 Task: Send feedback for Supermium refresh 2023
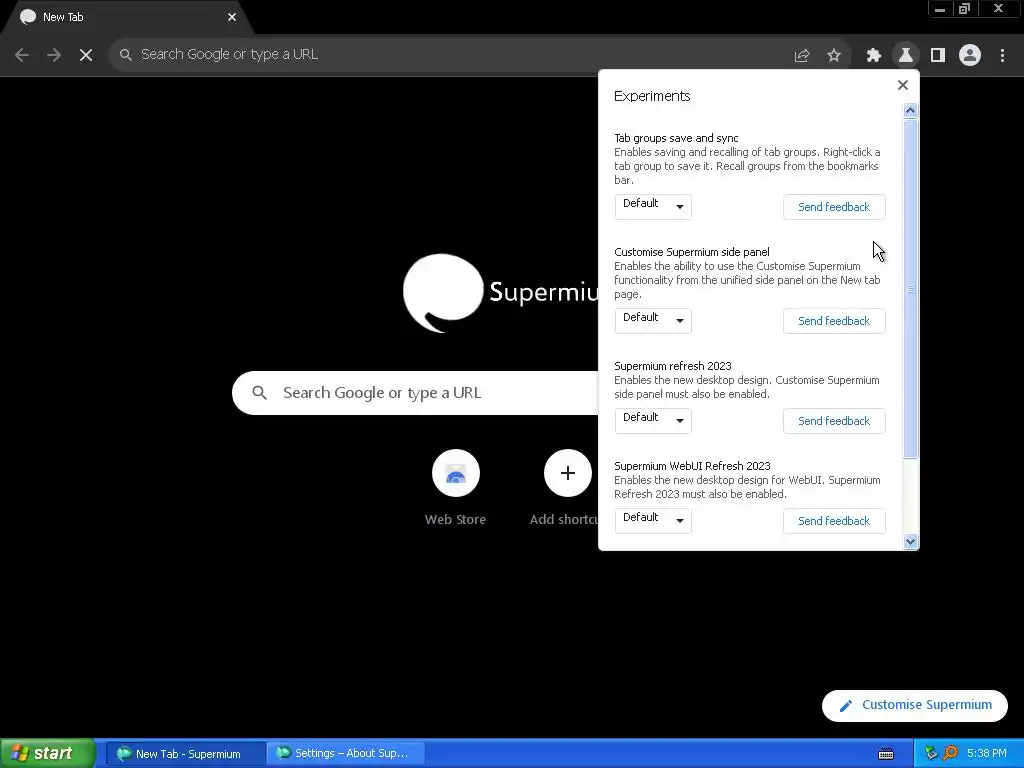click(x=834, y=421)
